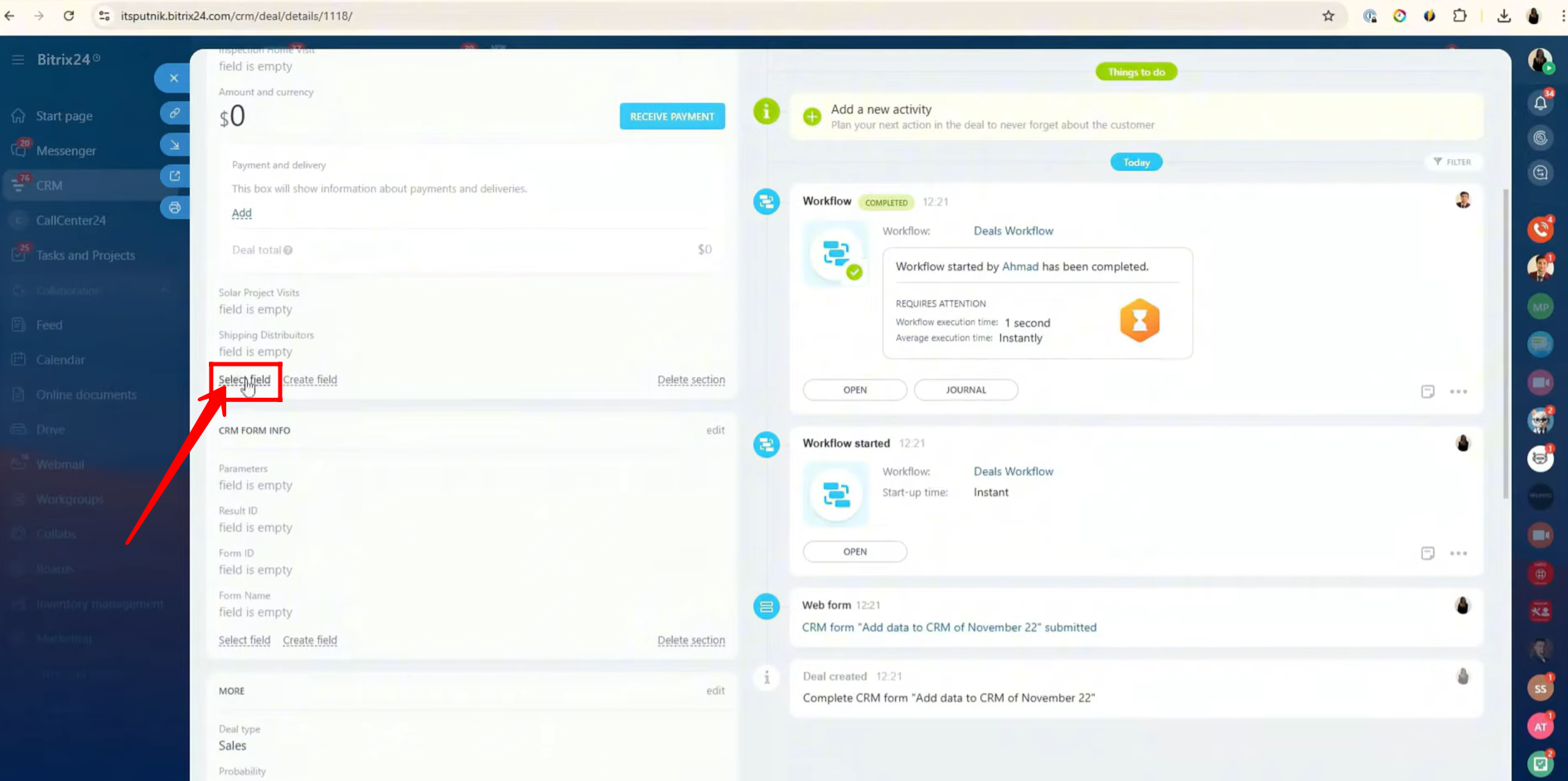Click Select field above CRM Form Info

pos(244,380)
